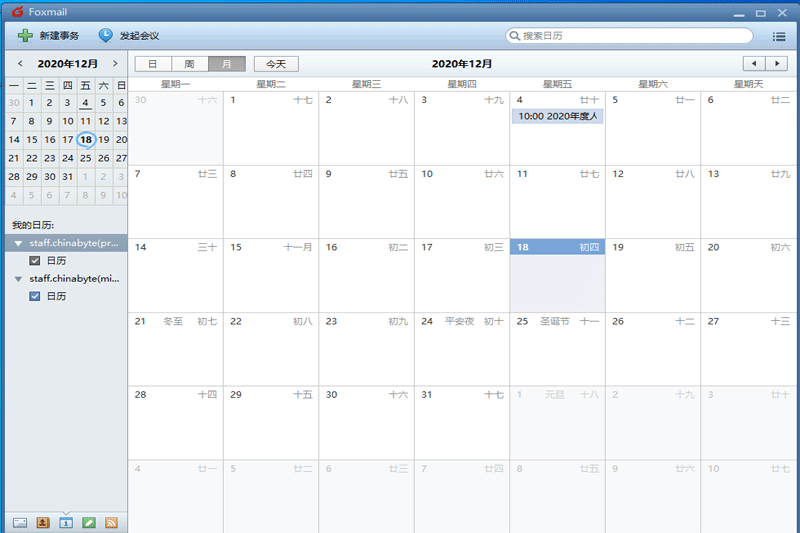This screenshot has width=800, height=533.
Task: Switch to the Calendar icon in bottom bar
Action: point(66,522)
